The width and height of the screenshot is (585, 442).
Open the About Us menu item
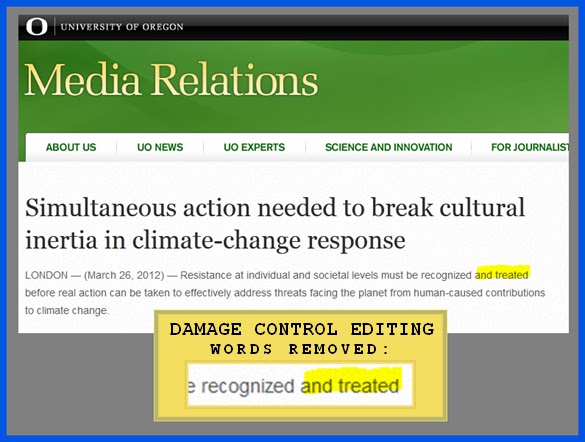[x=71, y=147]
